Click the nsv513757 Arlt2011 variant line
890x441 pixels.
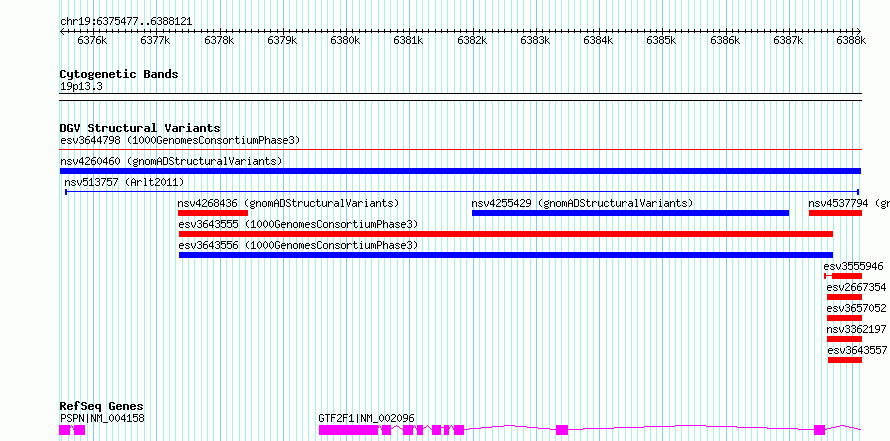pyautogui.click(x=462, y=192)
